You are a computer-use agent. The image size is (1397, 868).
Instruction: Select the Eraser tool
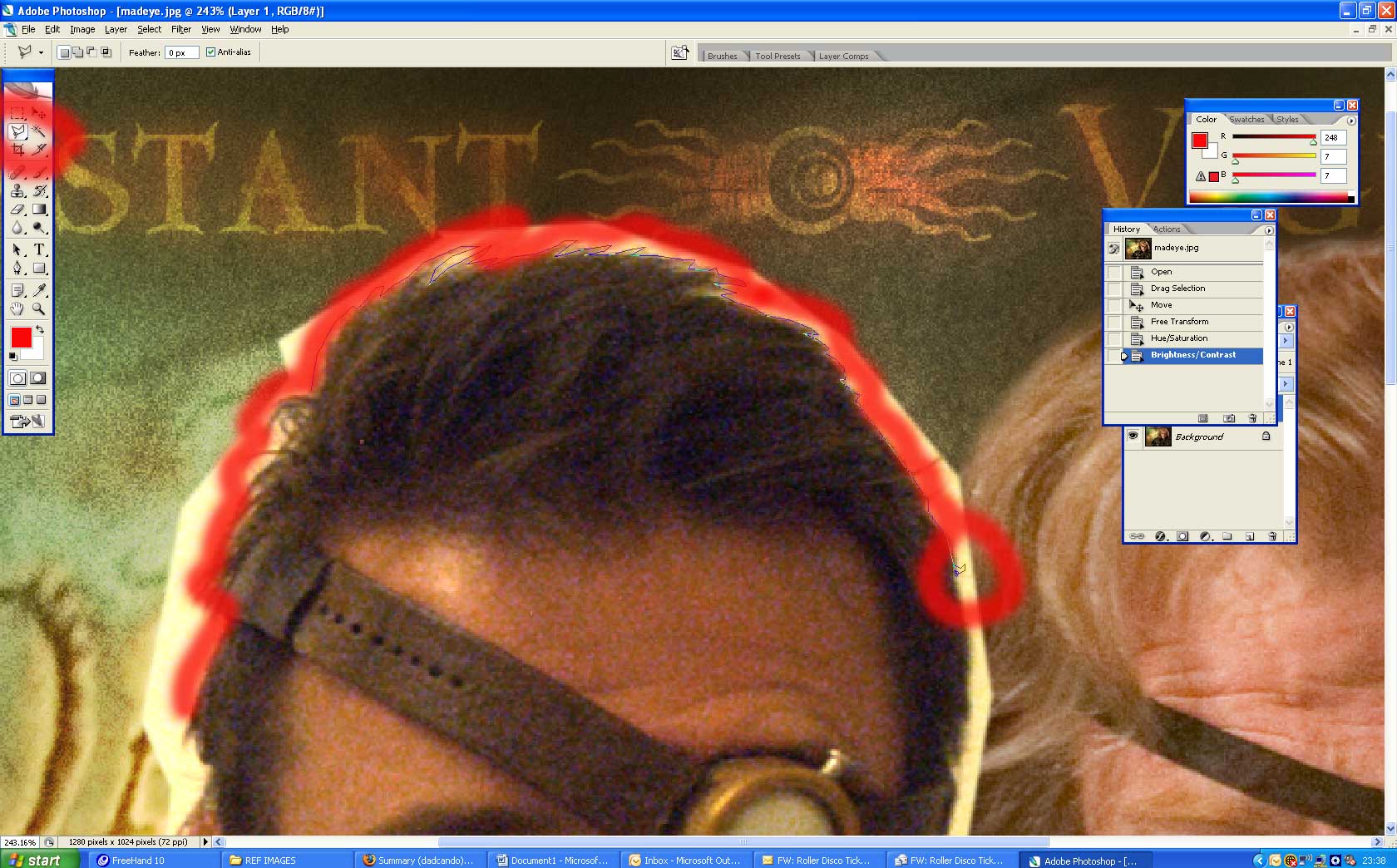point(17,210)
